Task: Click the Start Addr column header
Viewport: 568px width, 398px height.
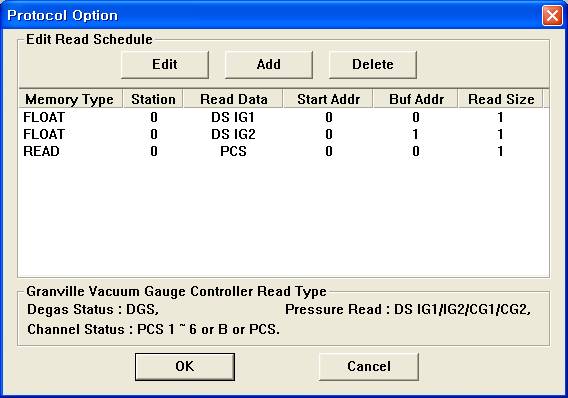Action: (x=328, y=99)
